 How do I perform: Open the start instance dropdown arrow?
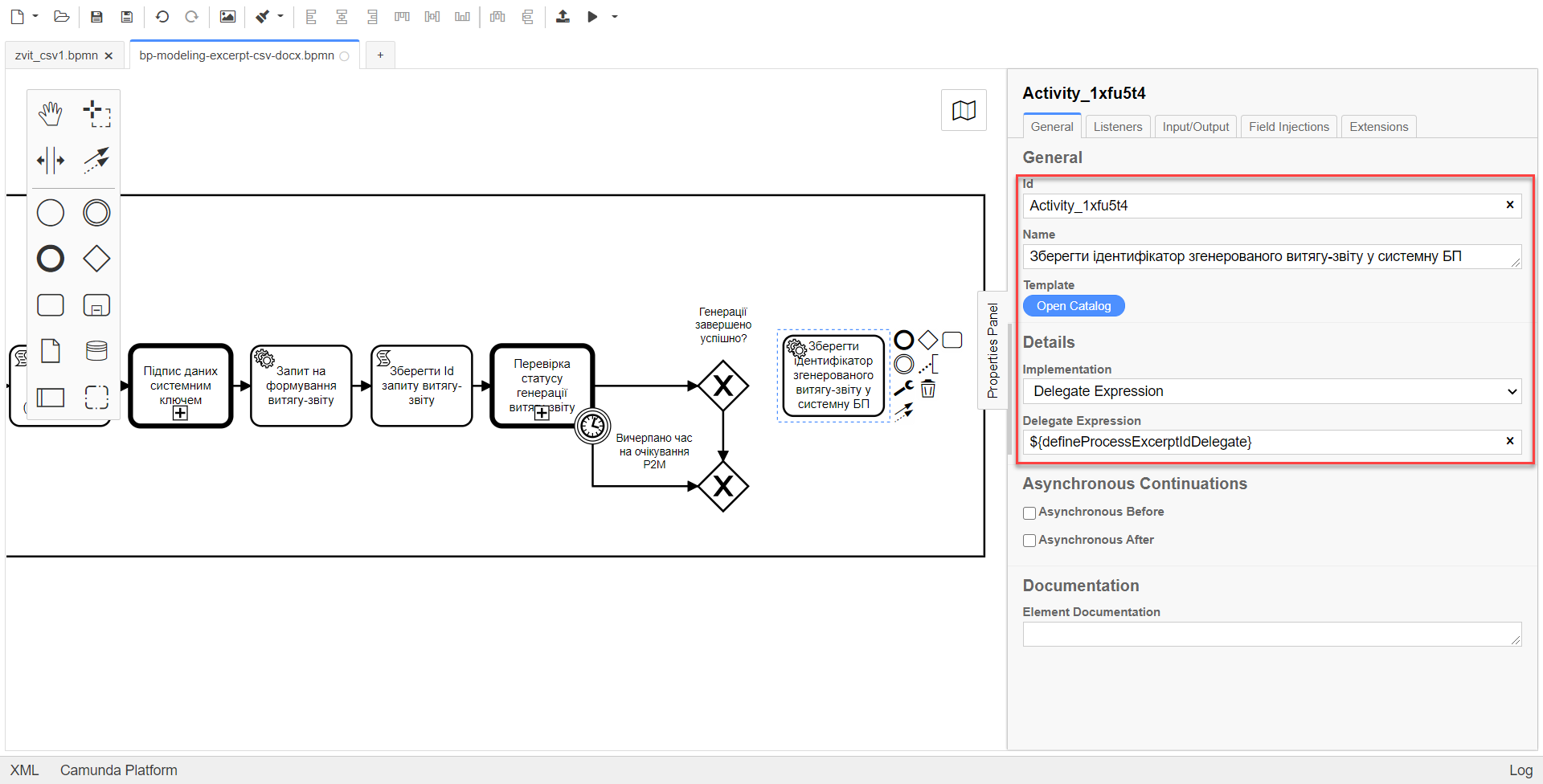click(615, 16)
